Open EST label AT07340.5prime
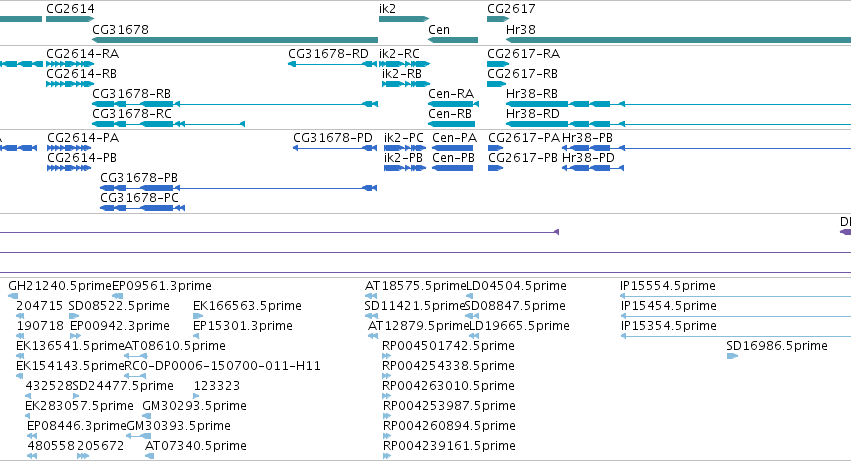851x461 pixels. pyautogui.click(x=196, y=447)
